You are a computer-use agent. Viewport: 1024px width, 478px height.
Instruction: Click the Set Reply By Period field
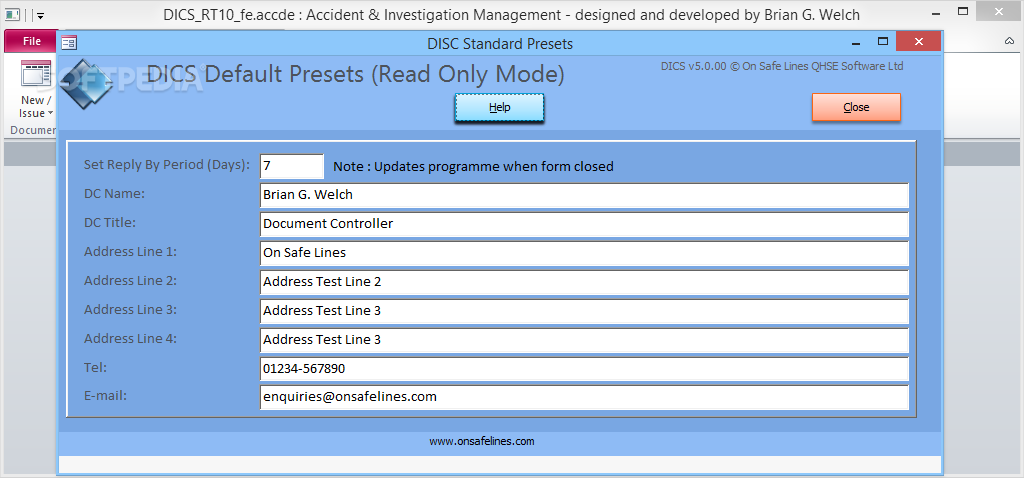[x=292, y=166]
